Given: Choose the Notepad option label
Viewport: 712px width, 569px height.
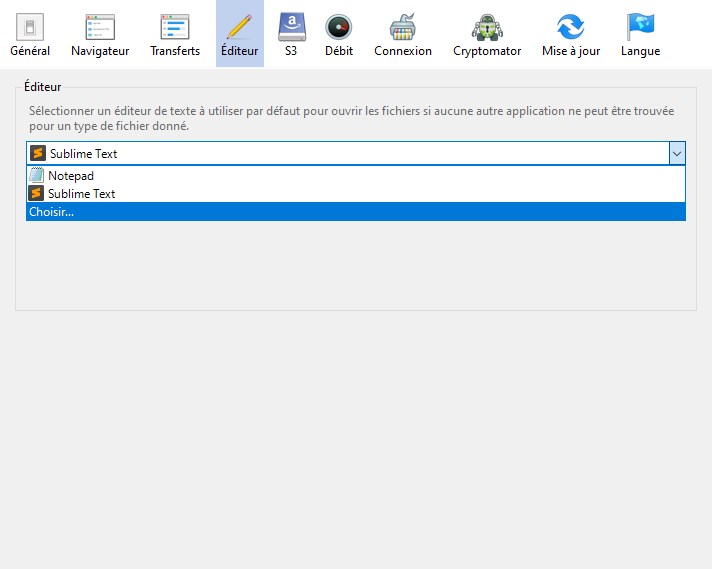Looking at the screenshot, I should pyautogui.click(x=71, y=176).
